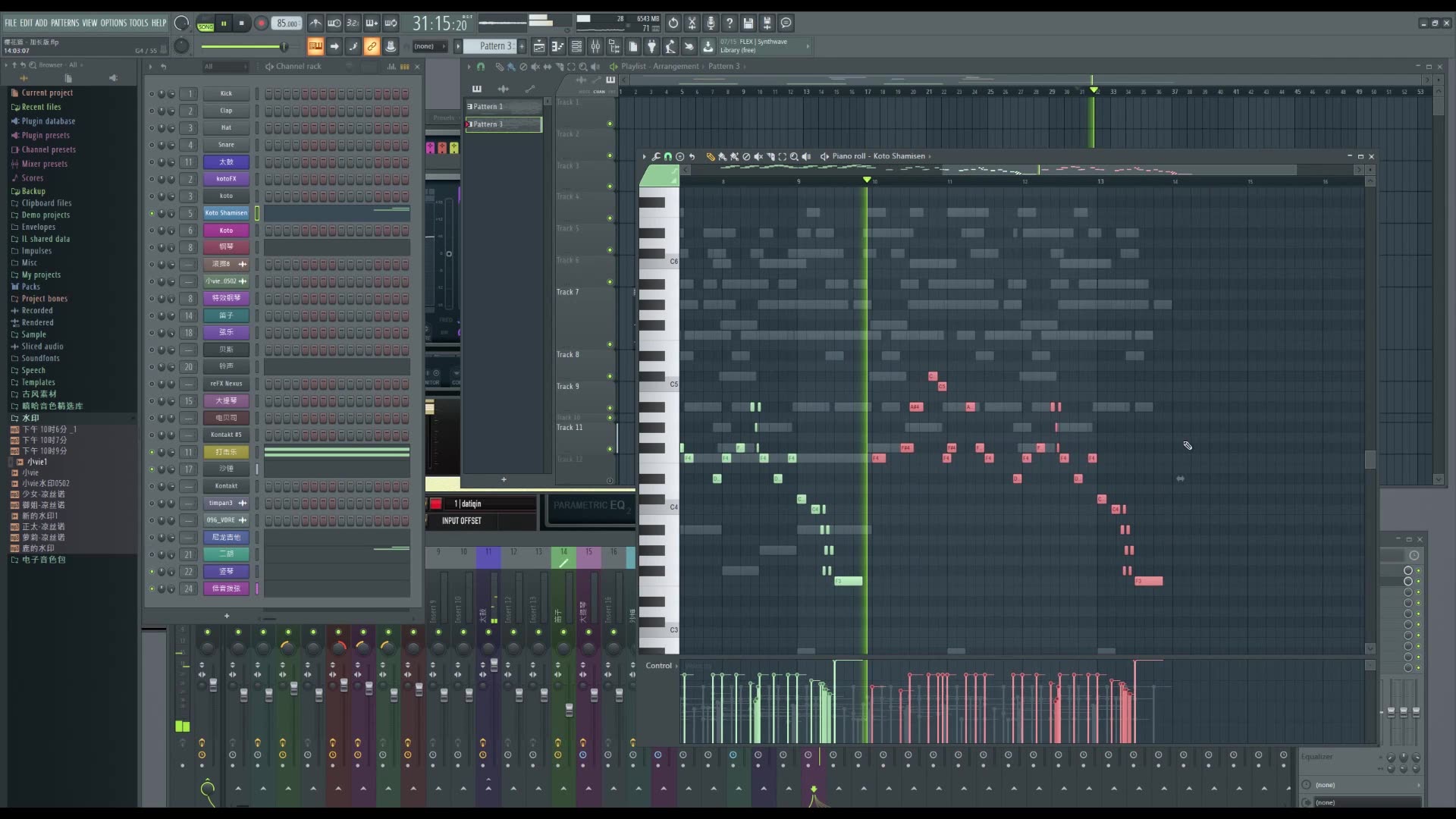This screenshot has height=819, width=1456.
Task: Toggle Playlist Track 9 mute light
Action: [610, 408]
